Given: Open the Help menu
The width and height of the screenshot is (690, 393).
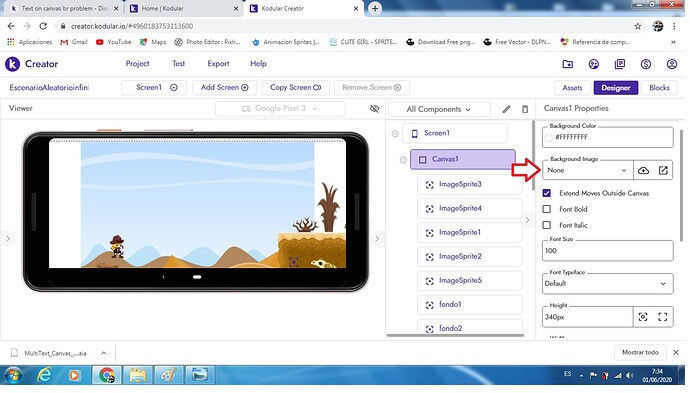Looking at the screenshot, I should point(258,64).
